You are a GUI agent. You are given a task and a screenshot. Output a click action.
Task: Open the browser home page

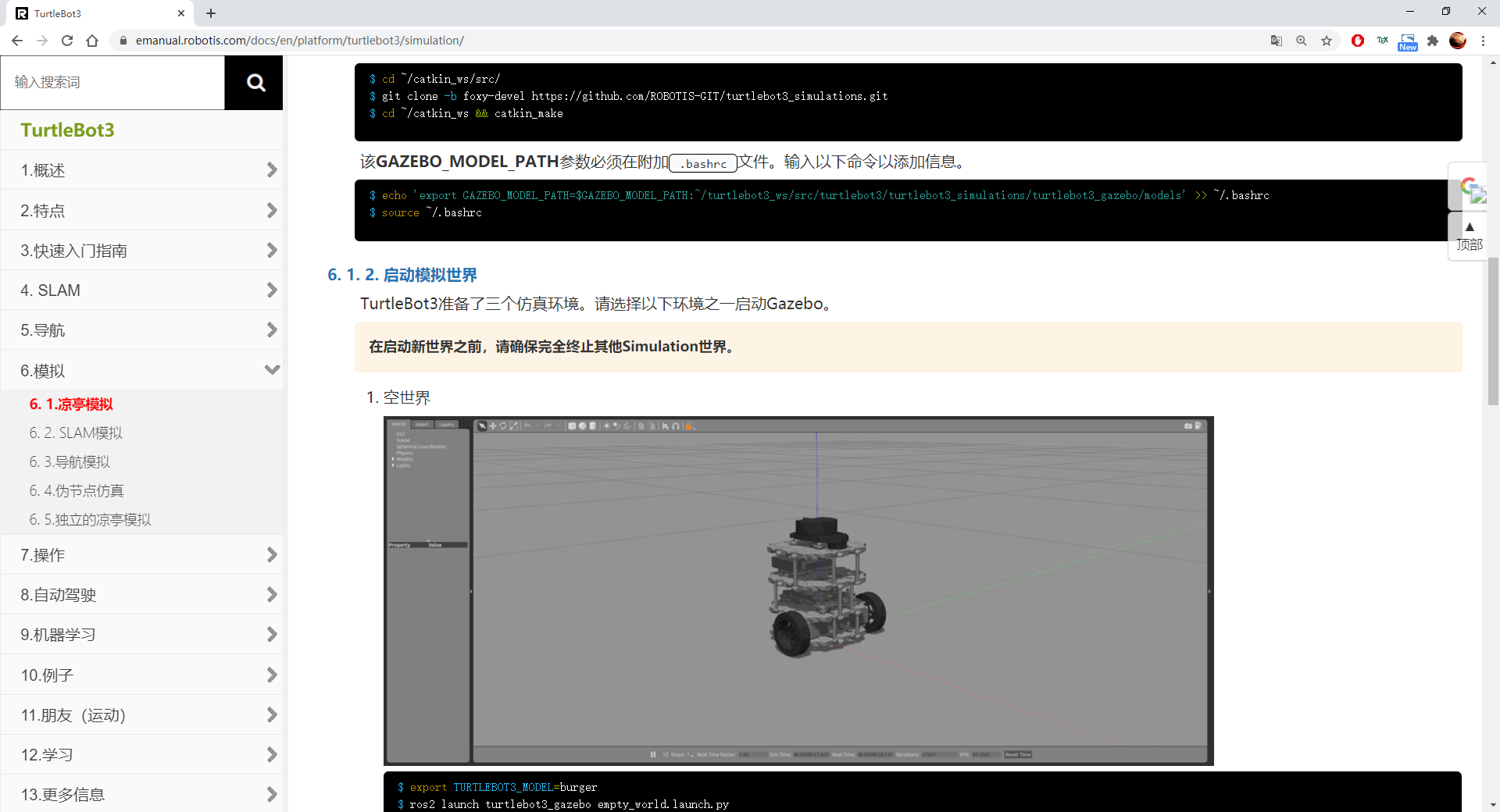[92, 41]
